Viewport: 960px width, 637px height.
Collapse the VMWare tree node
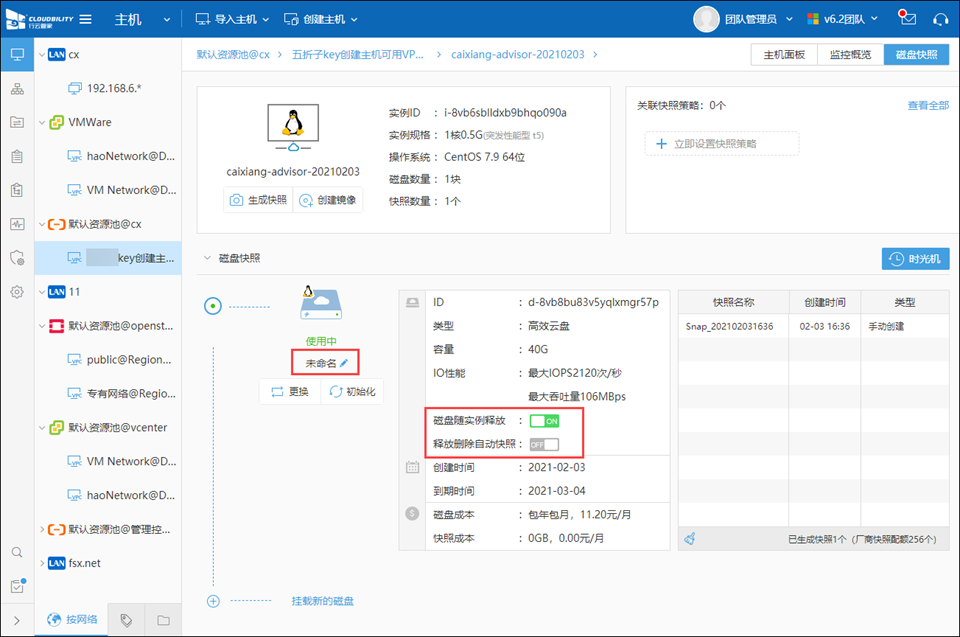pyautogui.click(x=42, y=122)
